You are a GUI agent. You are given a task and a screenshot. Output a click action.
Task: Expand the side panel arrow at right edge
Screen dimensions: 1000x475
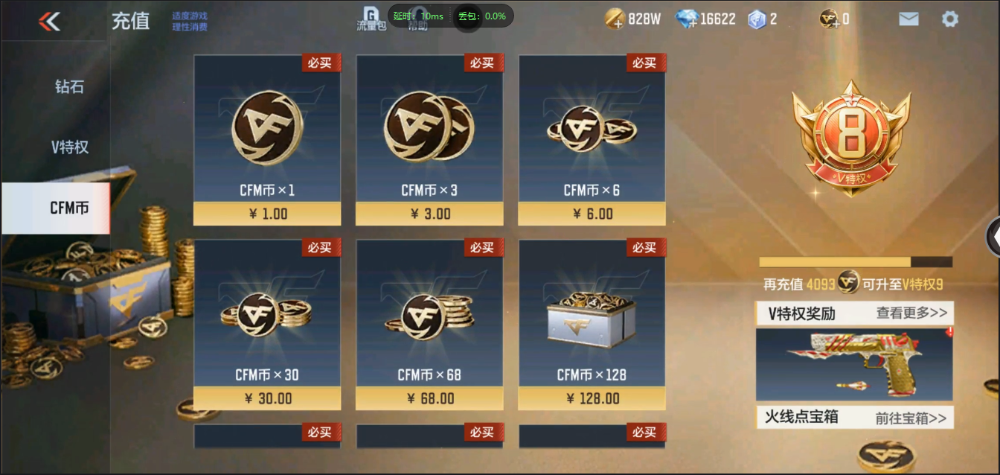pyautogui.click(x=993, y=236)
